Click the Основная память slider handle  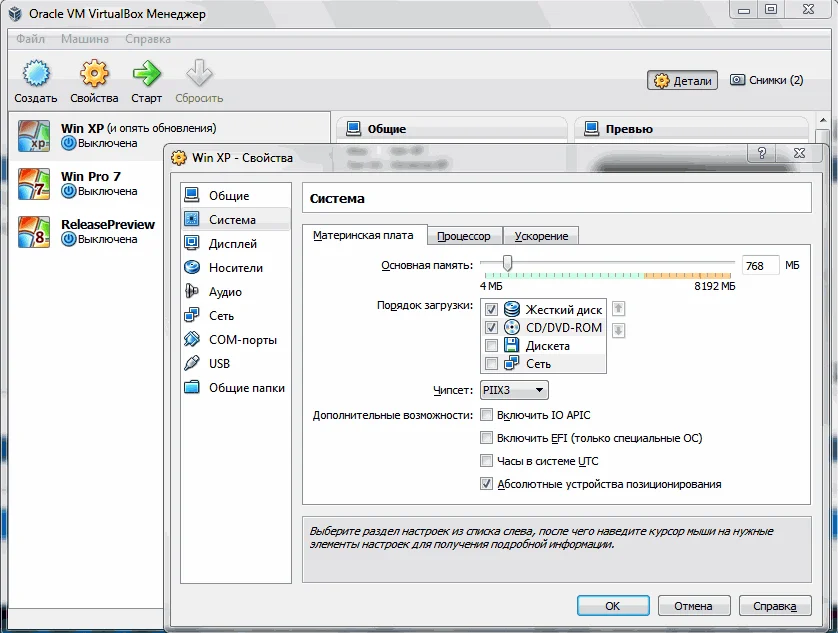point(507,263)
